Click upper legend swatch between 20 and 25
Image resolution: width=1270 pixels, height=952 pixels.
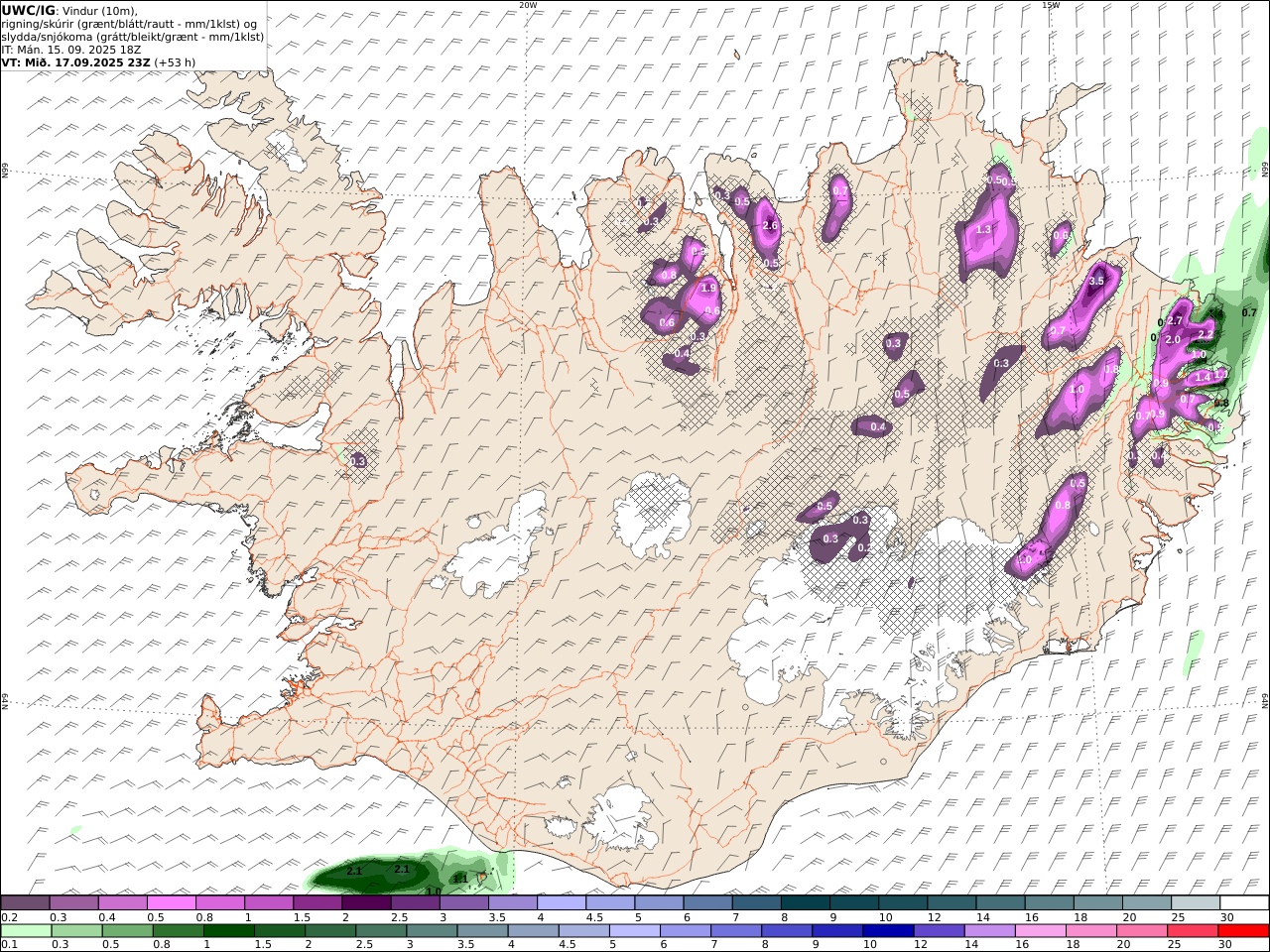tap(1146, 903)
